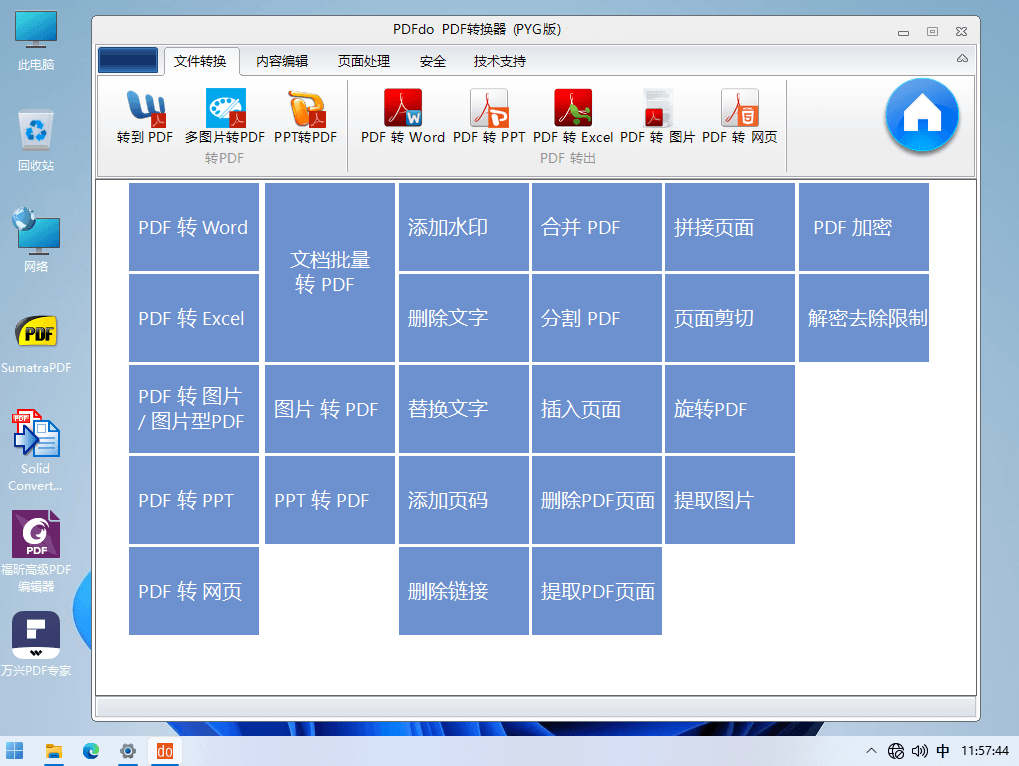Select the PPT转PDF ribbon icon

click(305, 117)
